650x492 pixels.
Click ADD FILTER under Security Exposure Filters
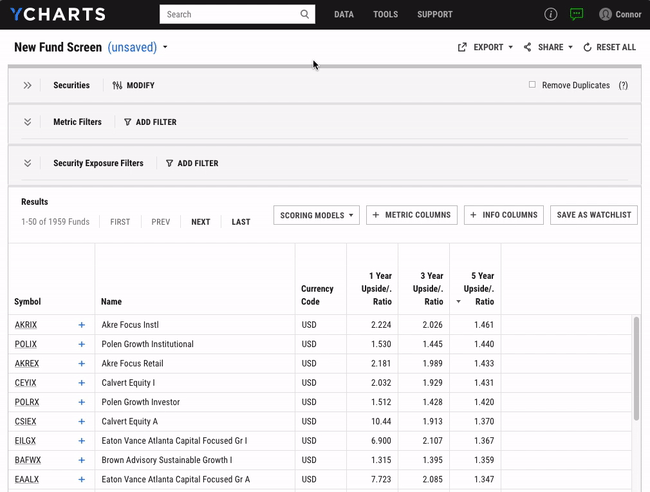click(x=192, y=163)
